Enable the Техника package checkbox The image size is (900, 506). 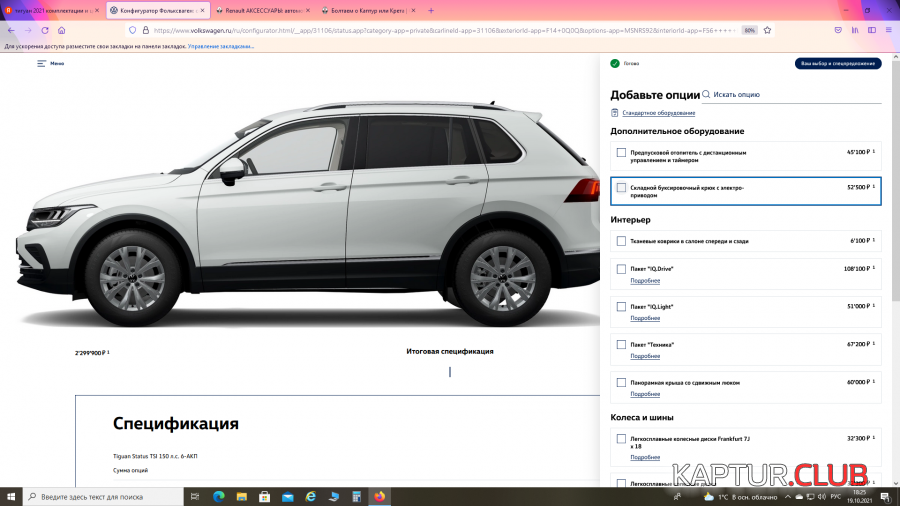click(x=621, y=345)
